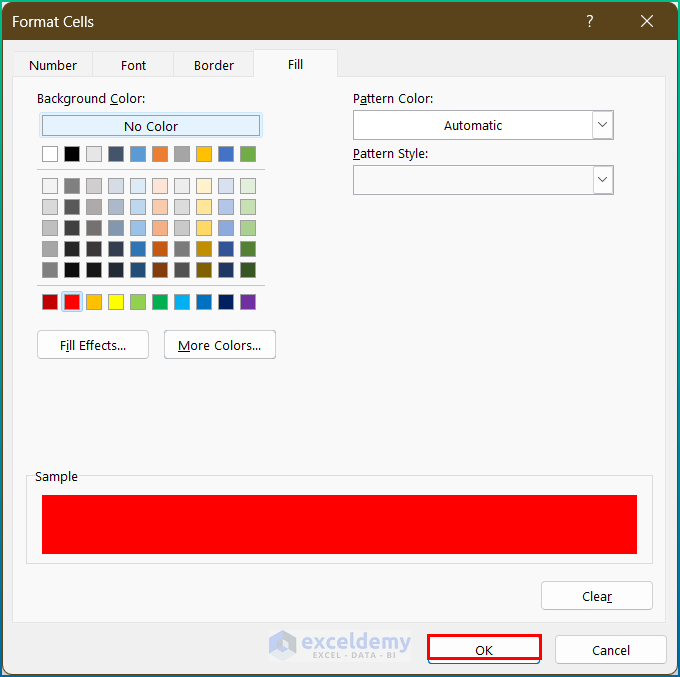Viewport: 680px width, 677px height.
Task: Confirm with the OK button
Action: pos(484,649)
